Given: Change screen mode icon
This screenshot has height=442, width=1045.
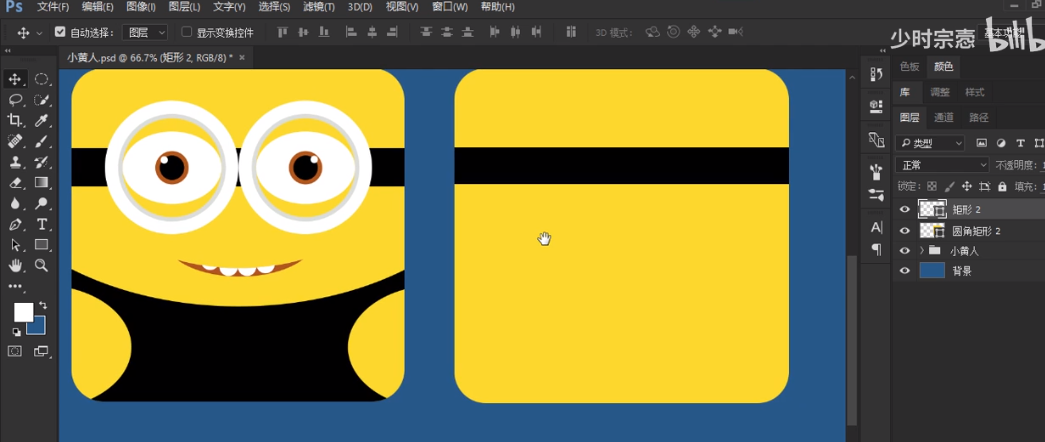Looking at the screenshot, I should pyautogui.click(x=41, y=351).
